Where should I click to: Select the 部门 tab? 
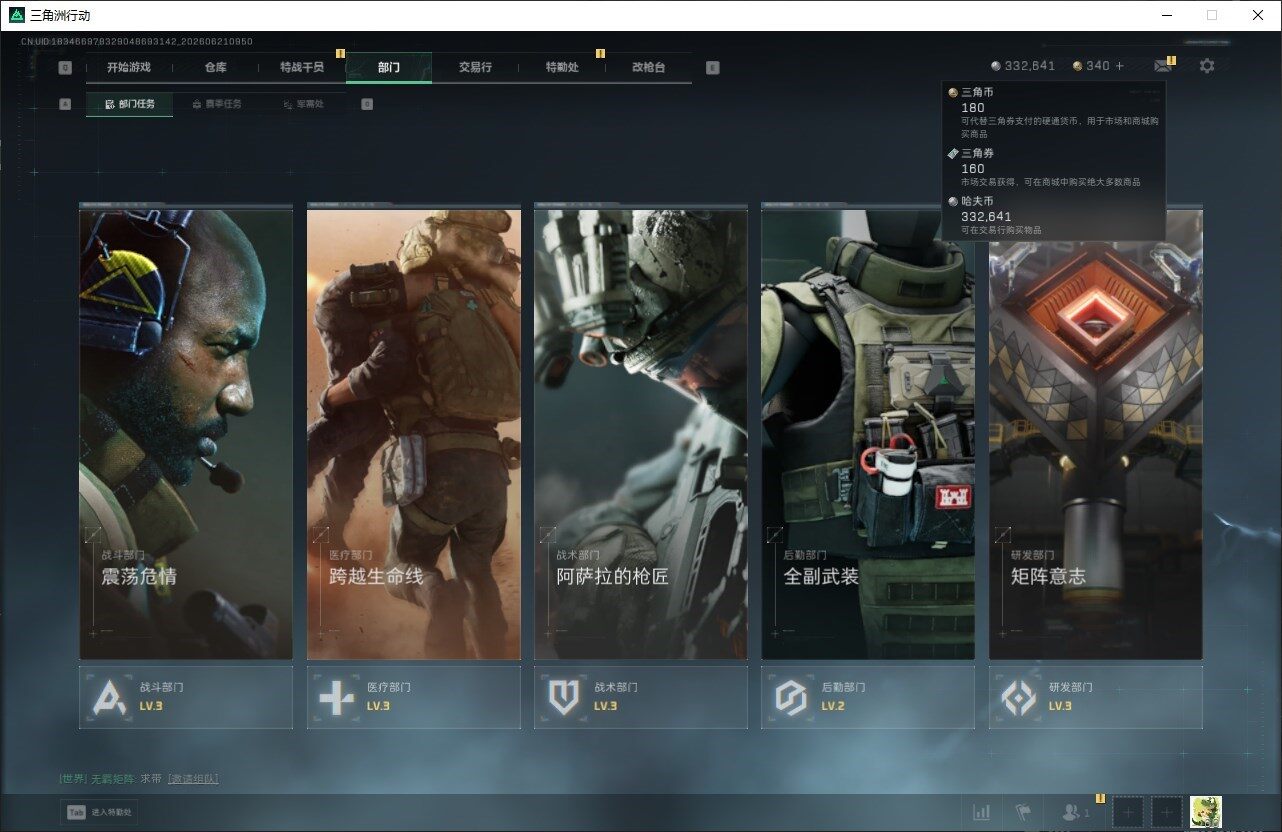tap(389, 67)
